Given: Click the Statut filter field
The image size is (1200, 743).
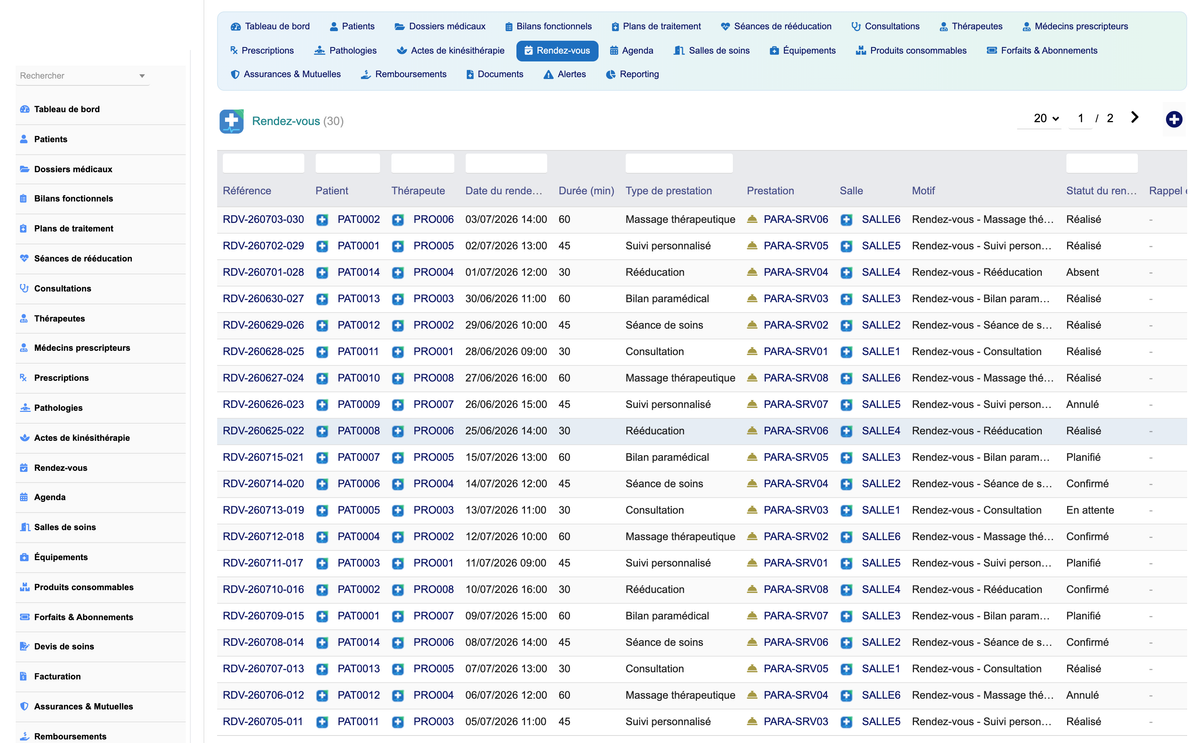Looking at the screenshot, I should [x=1102, y=163].
